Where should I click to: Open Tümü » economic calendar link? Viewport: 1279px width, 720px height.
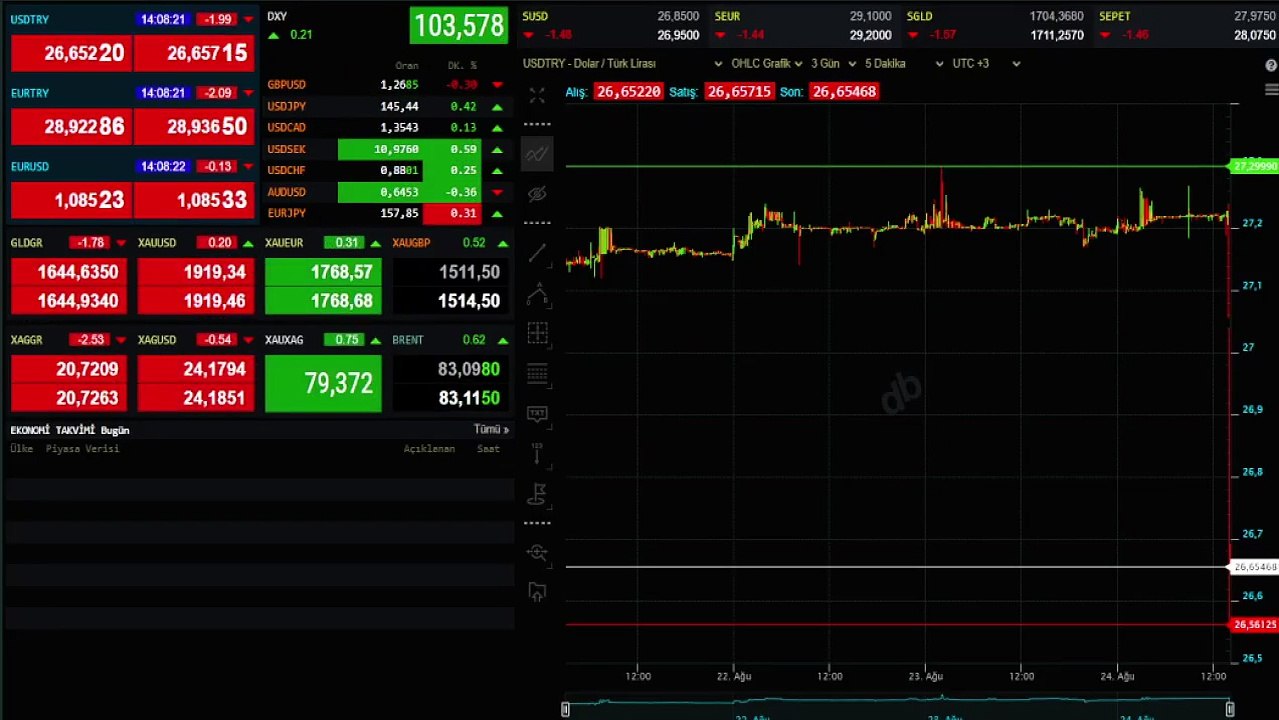(x=491, y=429)
